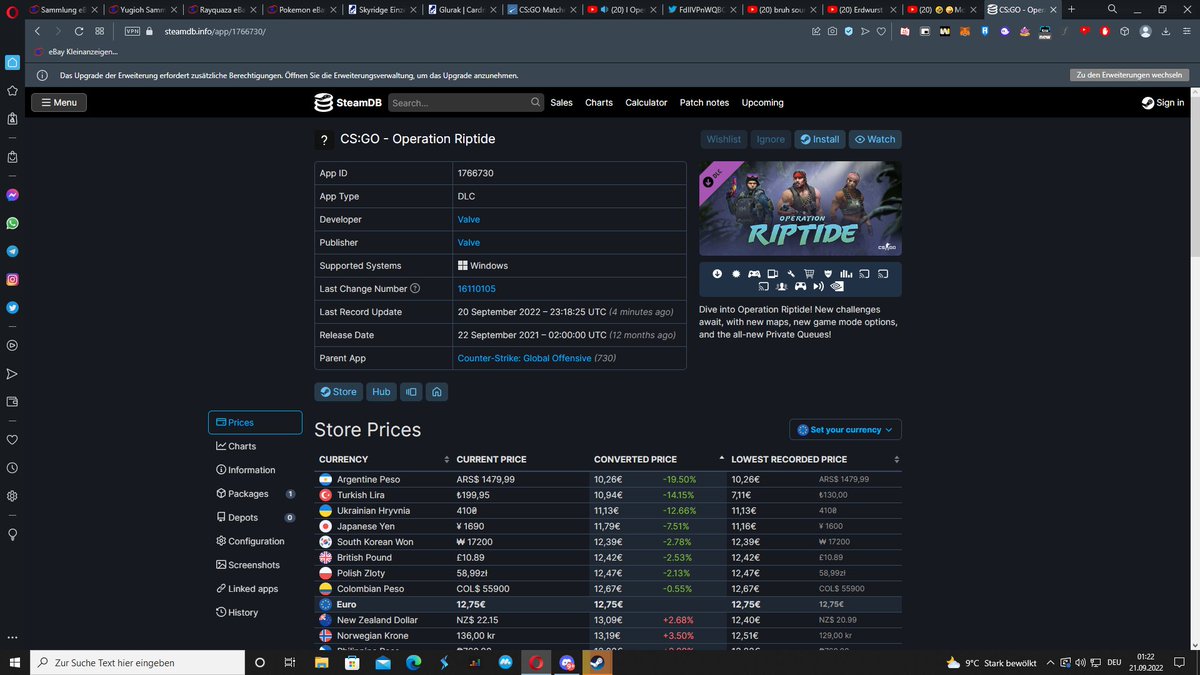The image size is (1200, 675).
Task: Click the Ignore button
Action: [x=771, y=139]
